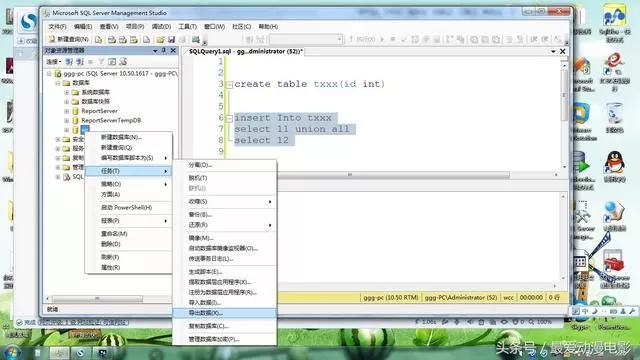Image resolution: width=640 pixels, height=360 pixels.
Task: Collapse the insert into code block on line 6
Action: (229, 119)
